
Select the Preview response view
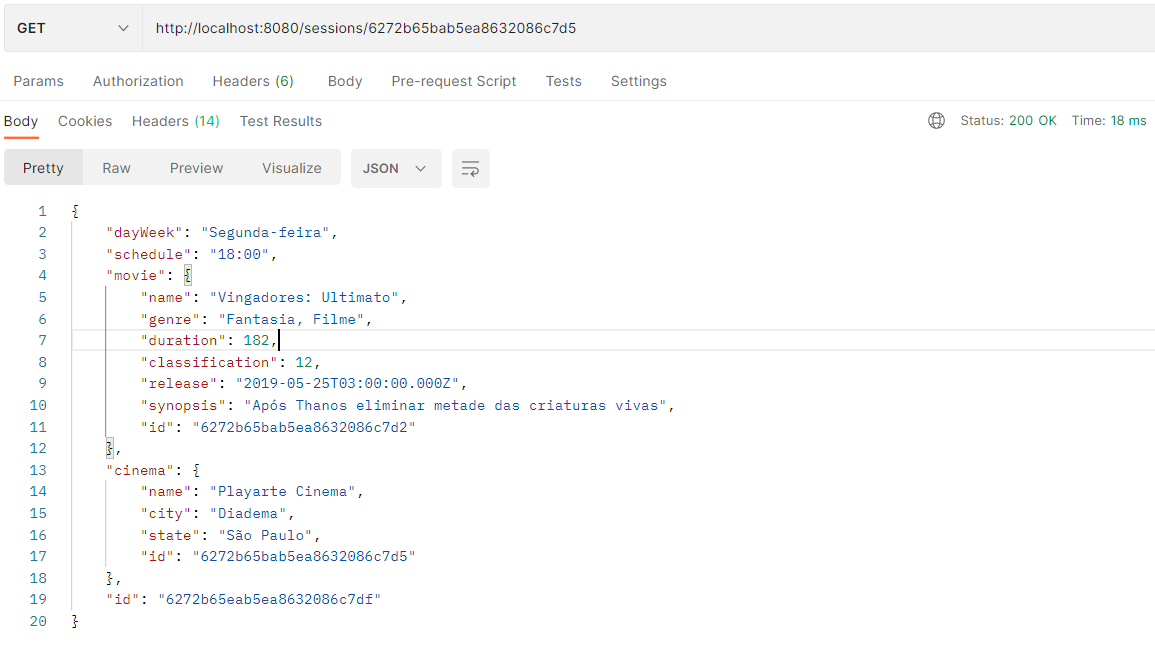point(196,168)
